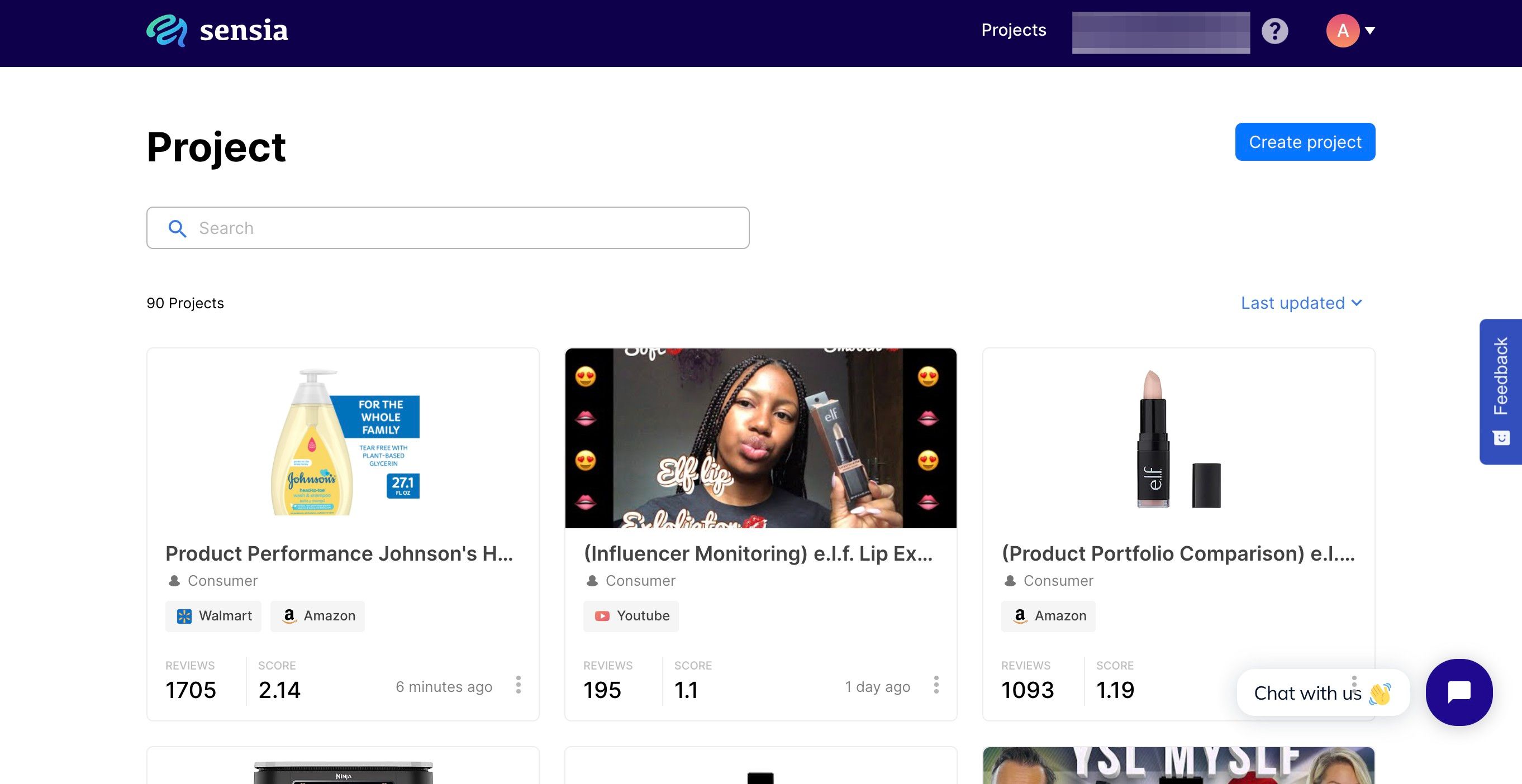Viewport: 1522px width, 784px height.
Task: Click the Walmart spark icon
Action: (184, 616)
